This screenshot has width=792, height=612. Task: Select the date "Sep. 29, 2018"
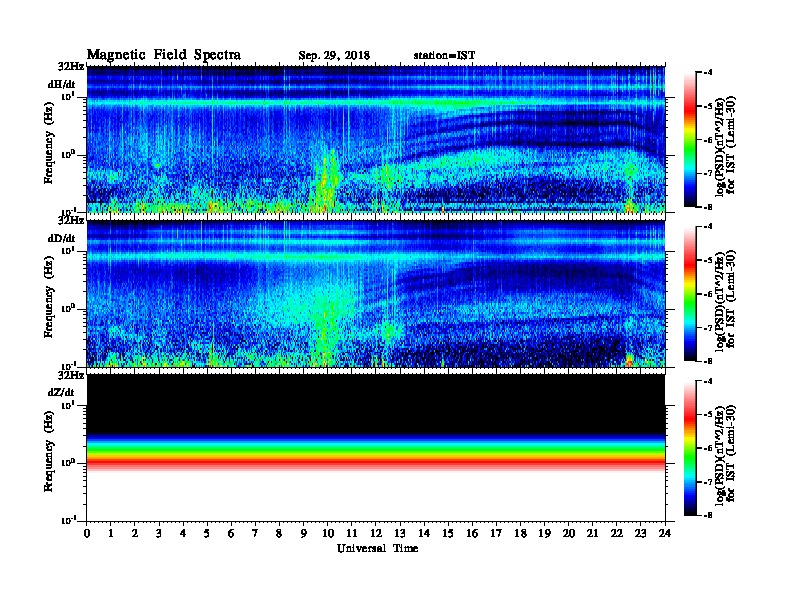pyautogui.click(x=334, y=56)
